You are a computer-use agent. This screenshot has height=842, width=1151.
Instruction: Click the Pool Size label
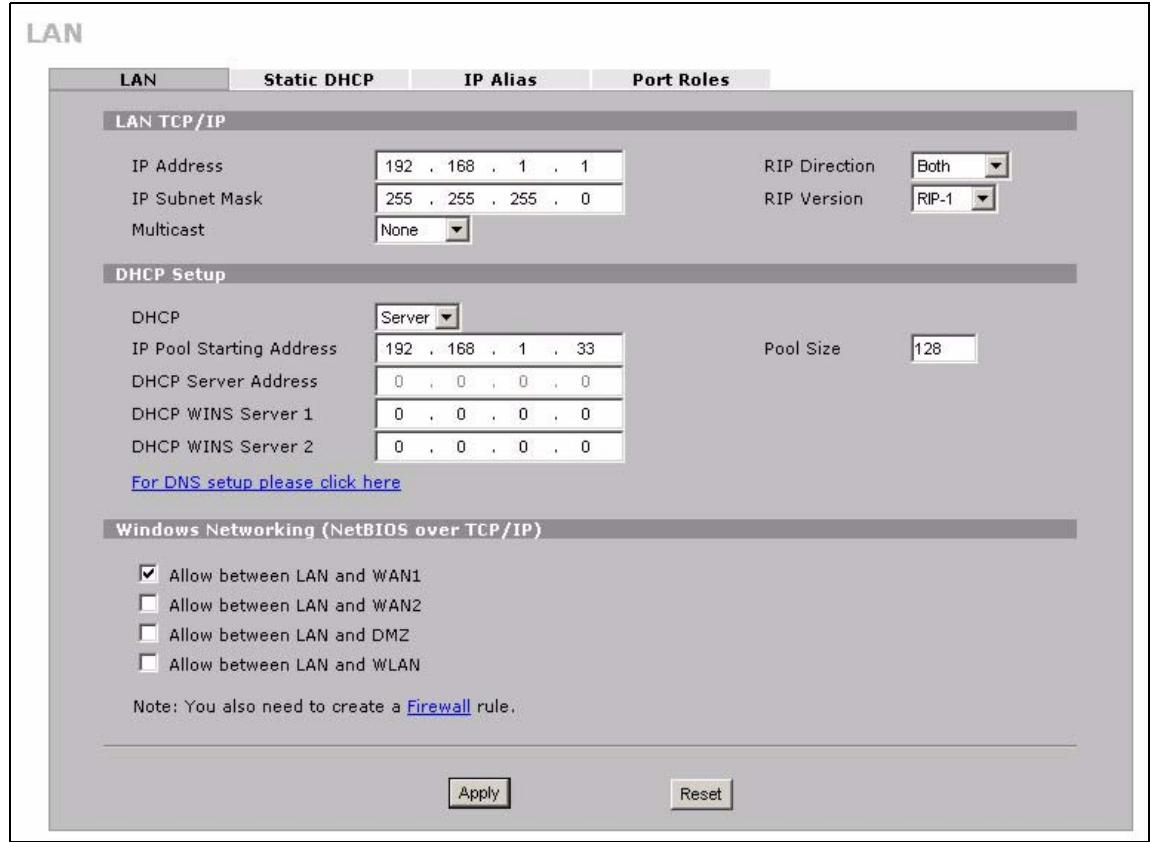pos(802,349)
